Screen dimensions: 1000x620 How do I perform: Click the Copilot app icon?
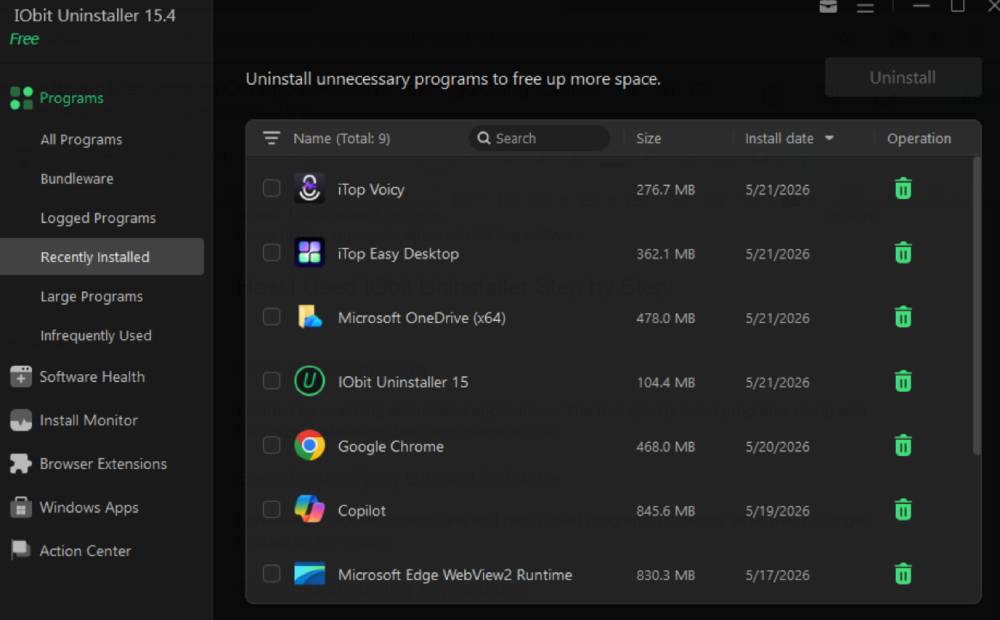[309, 510]
